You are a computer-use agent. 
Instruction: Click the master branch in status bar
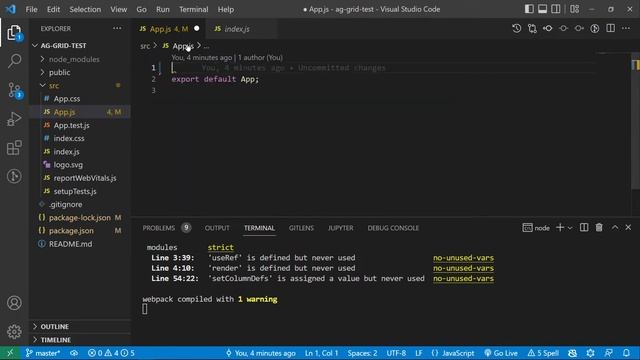43,353
